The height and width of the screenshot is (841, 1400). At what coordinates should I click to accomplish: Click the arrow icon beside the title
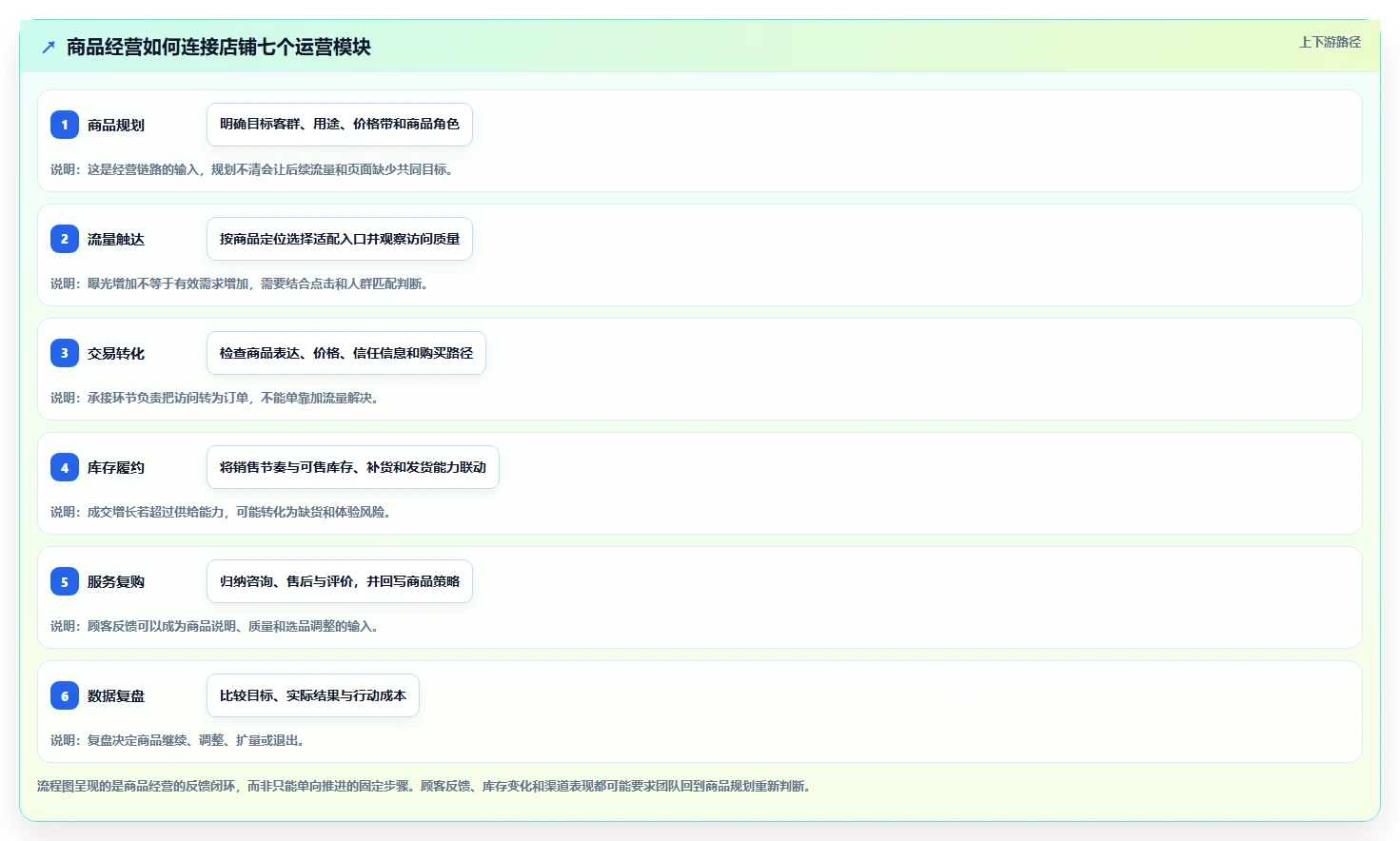[49, 47]
